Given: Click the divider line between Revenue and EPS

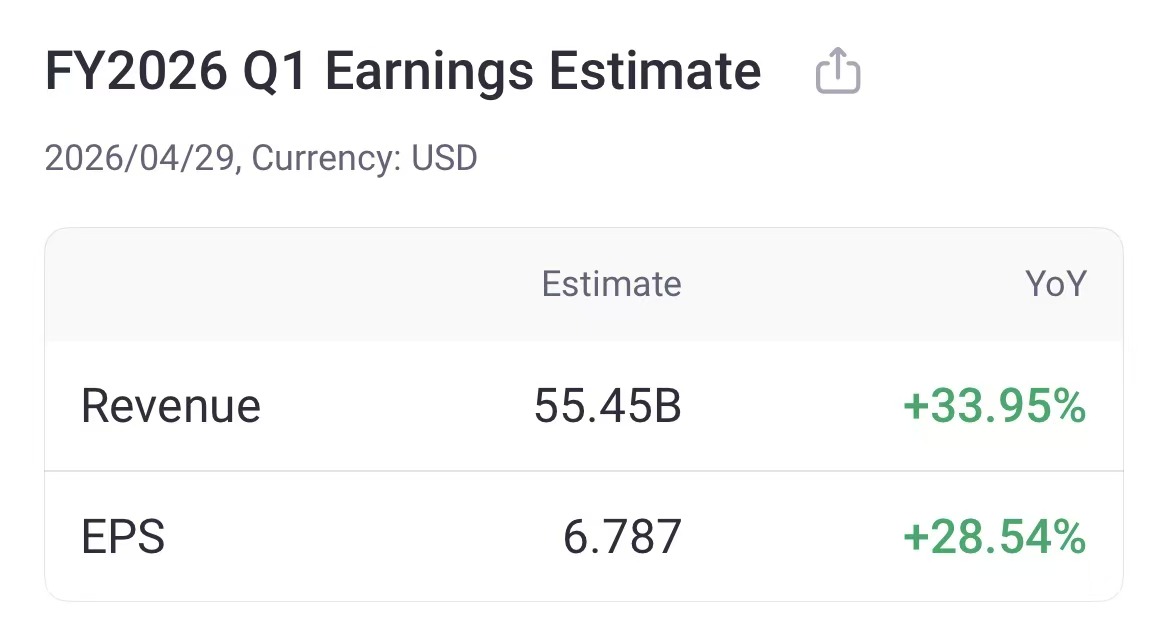Looking at the screenshot, I should point(584,471).
